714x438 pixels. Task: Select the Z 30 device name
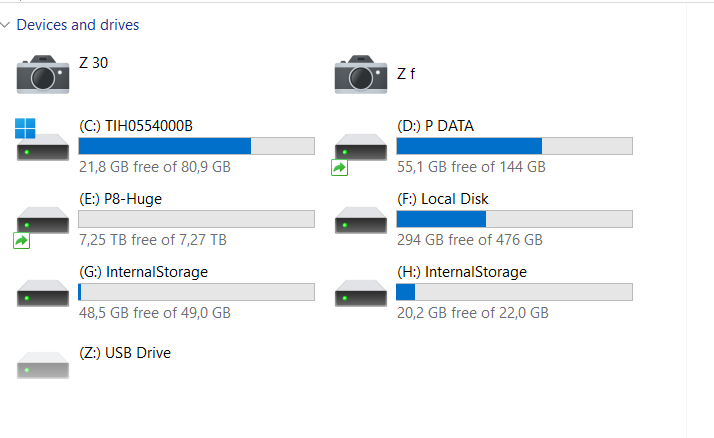pos(93,63)
